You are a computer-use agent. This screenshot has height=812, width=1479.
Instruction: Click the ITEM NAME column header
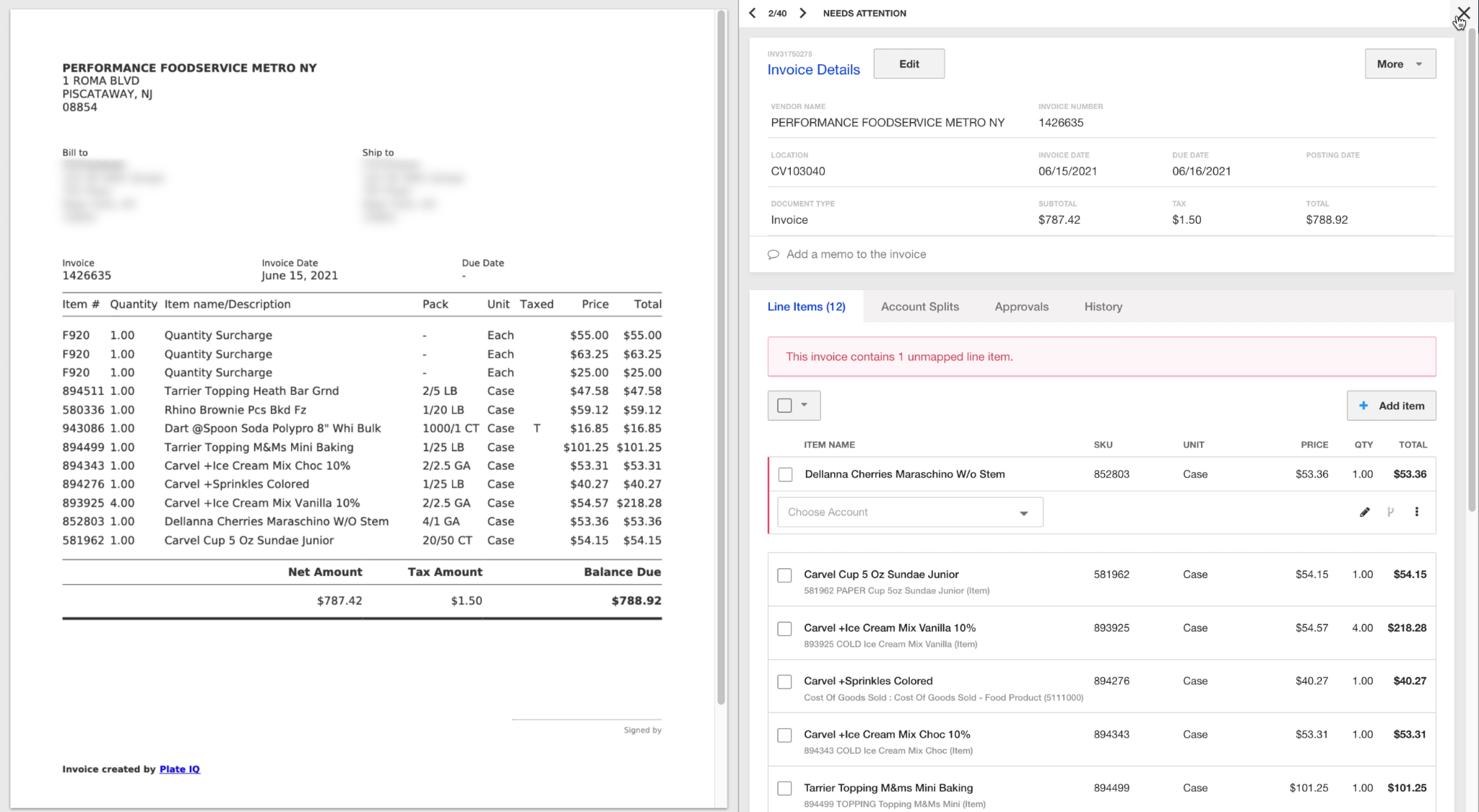[829, 445]
